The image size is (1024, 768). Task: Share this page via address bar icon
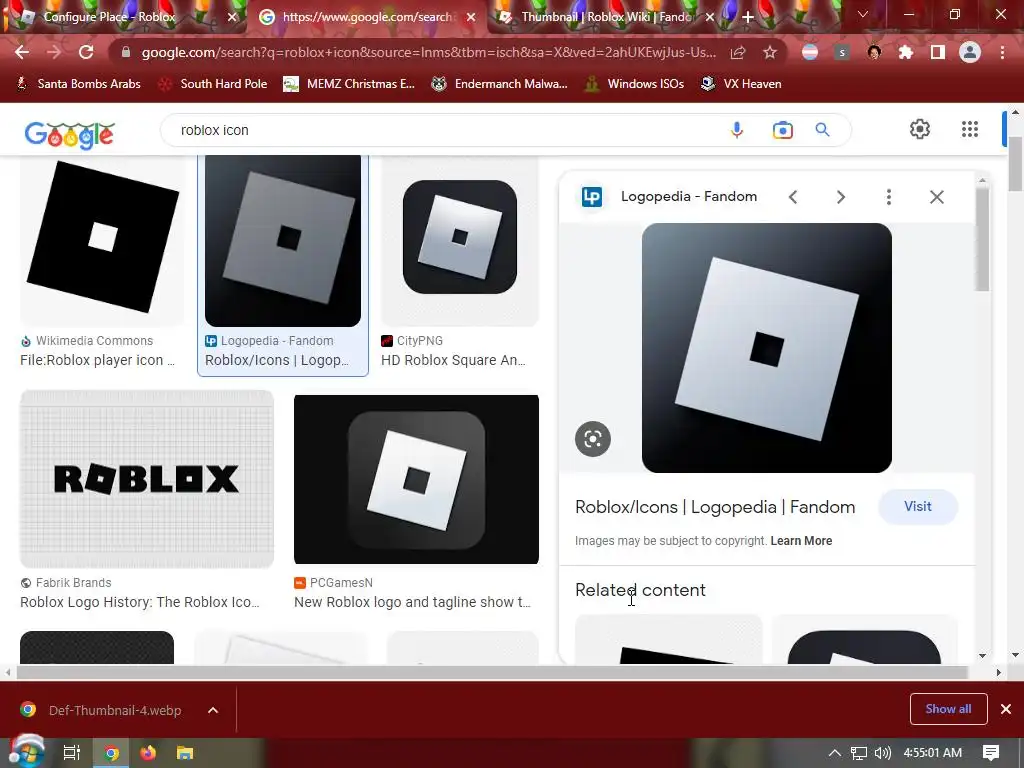click(738, 52)
